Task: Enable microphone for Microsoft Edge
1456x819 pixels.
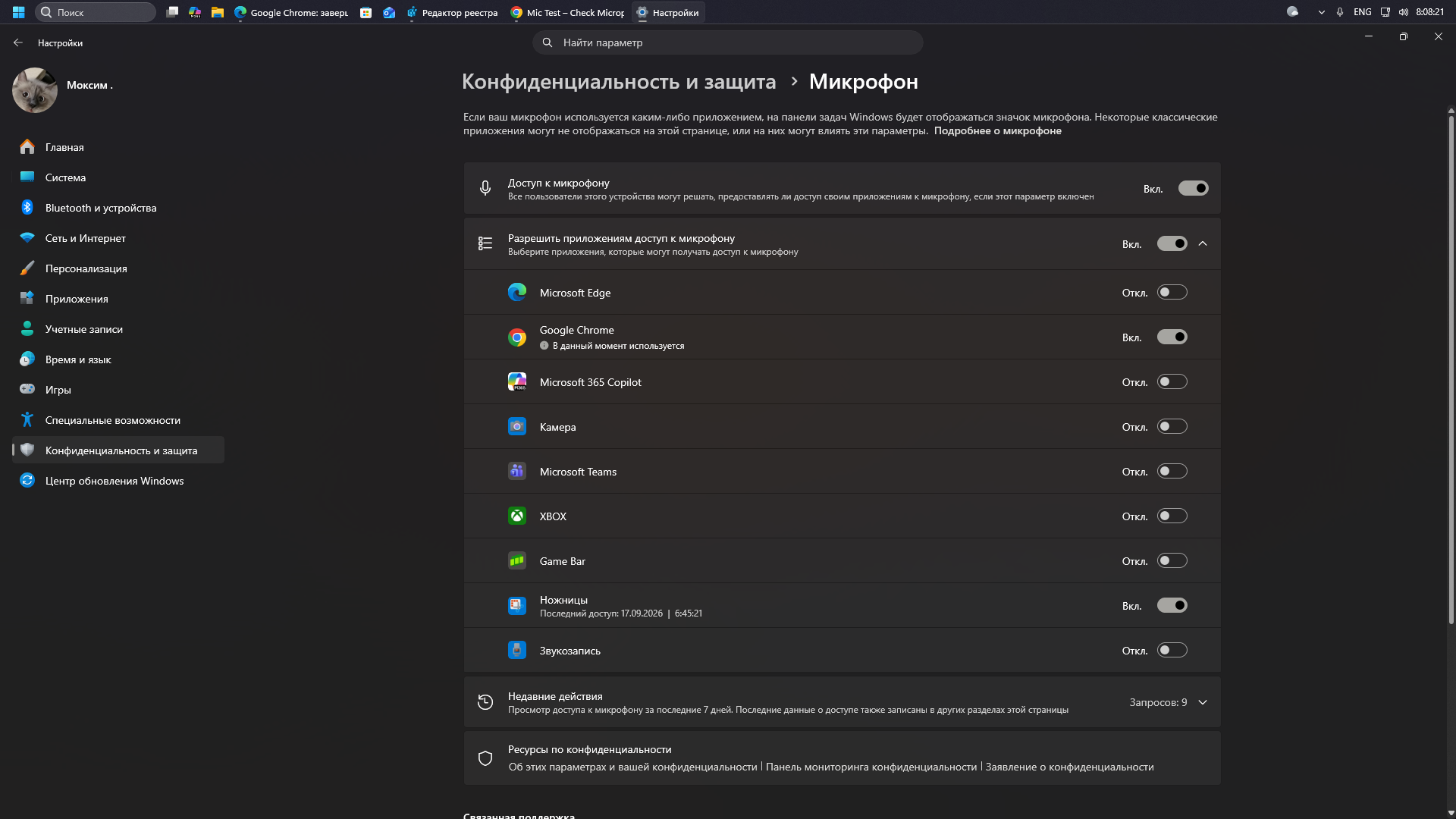Action: click(1172, 293)
